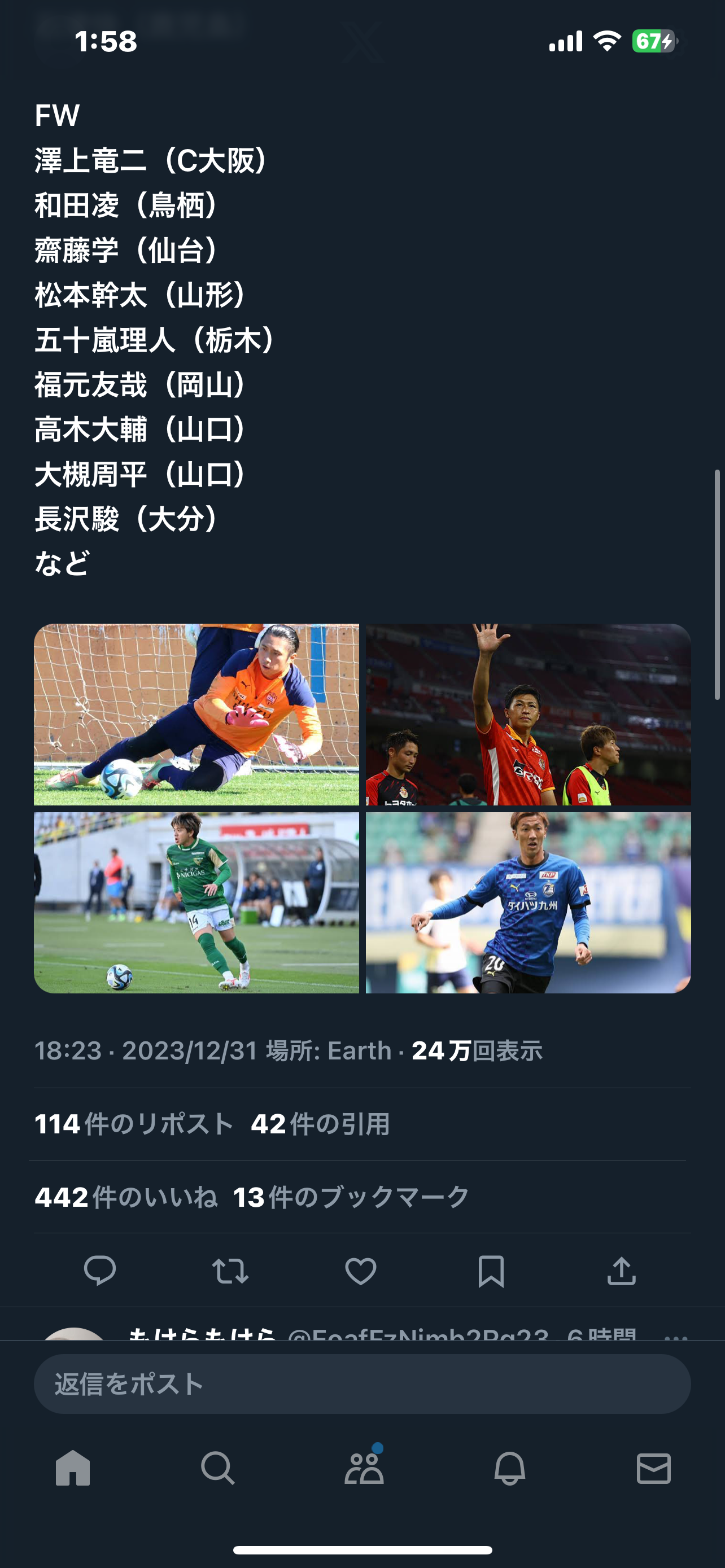View the 42件の引用 quotes
This screenshot has width=725, height=1568.
click(320, 1124)
